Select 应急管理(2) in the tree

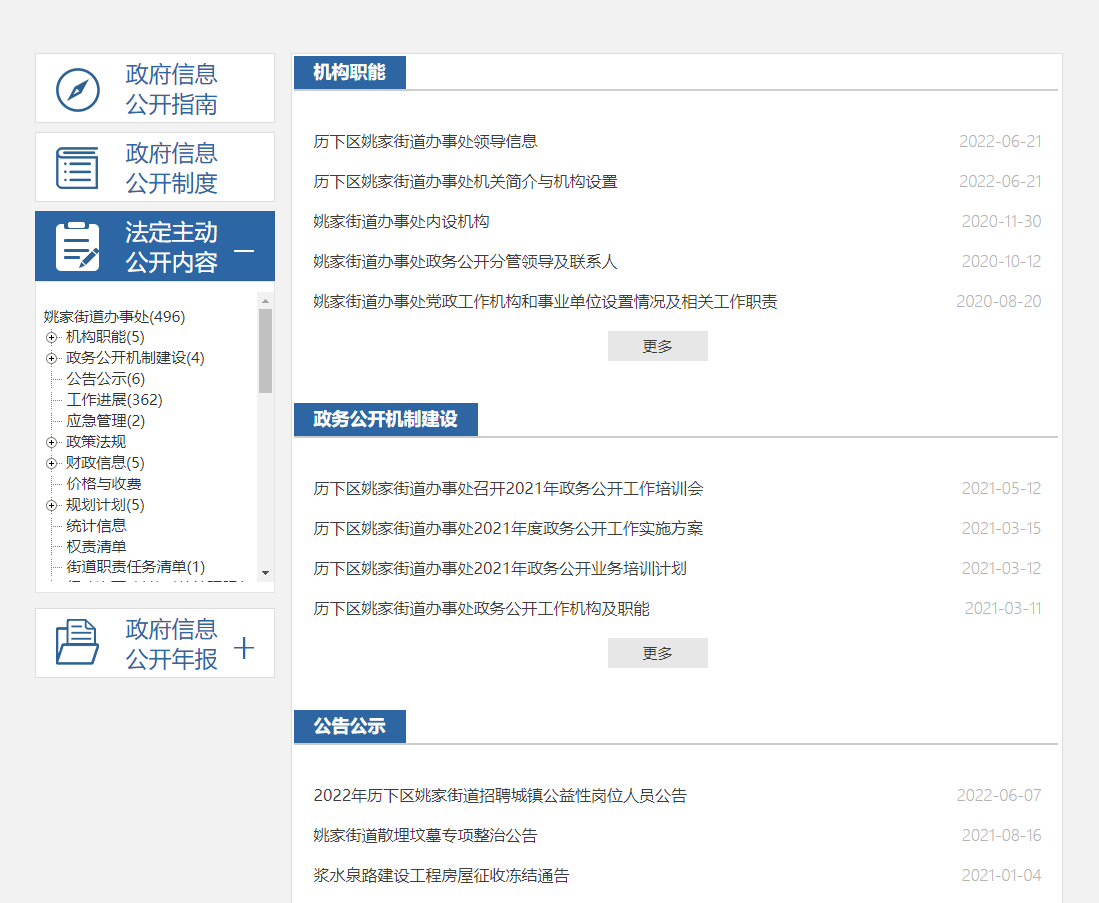coord(105,421)
